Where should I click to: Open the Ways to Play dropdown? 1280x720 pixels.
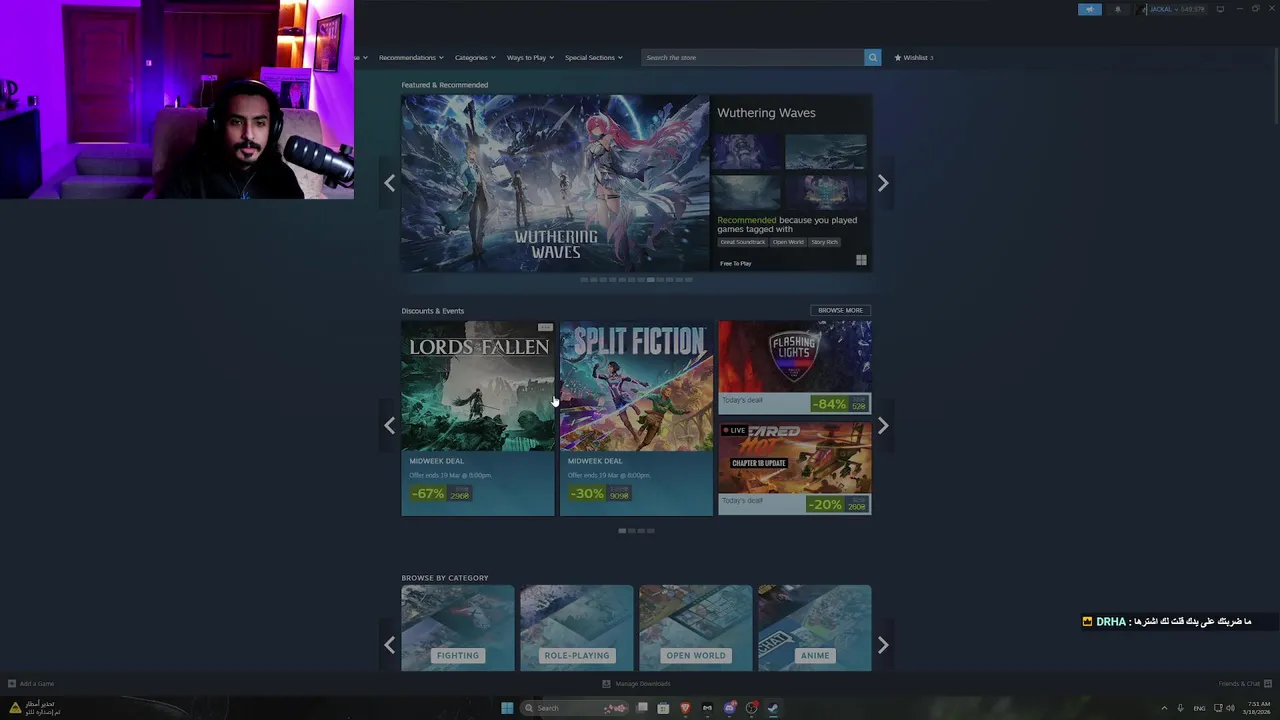[x=529, y=57]
